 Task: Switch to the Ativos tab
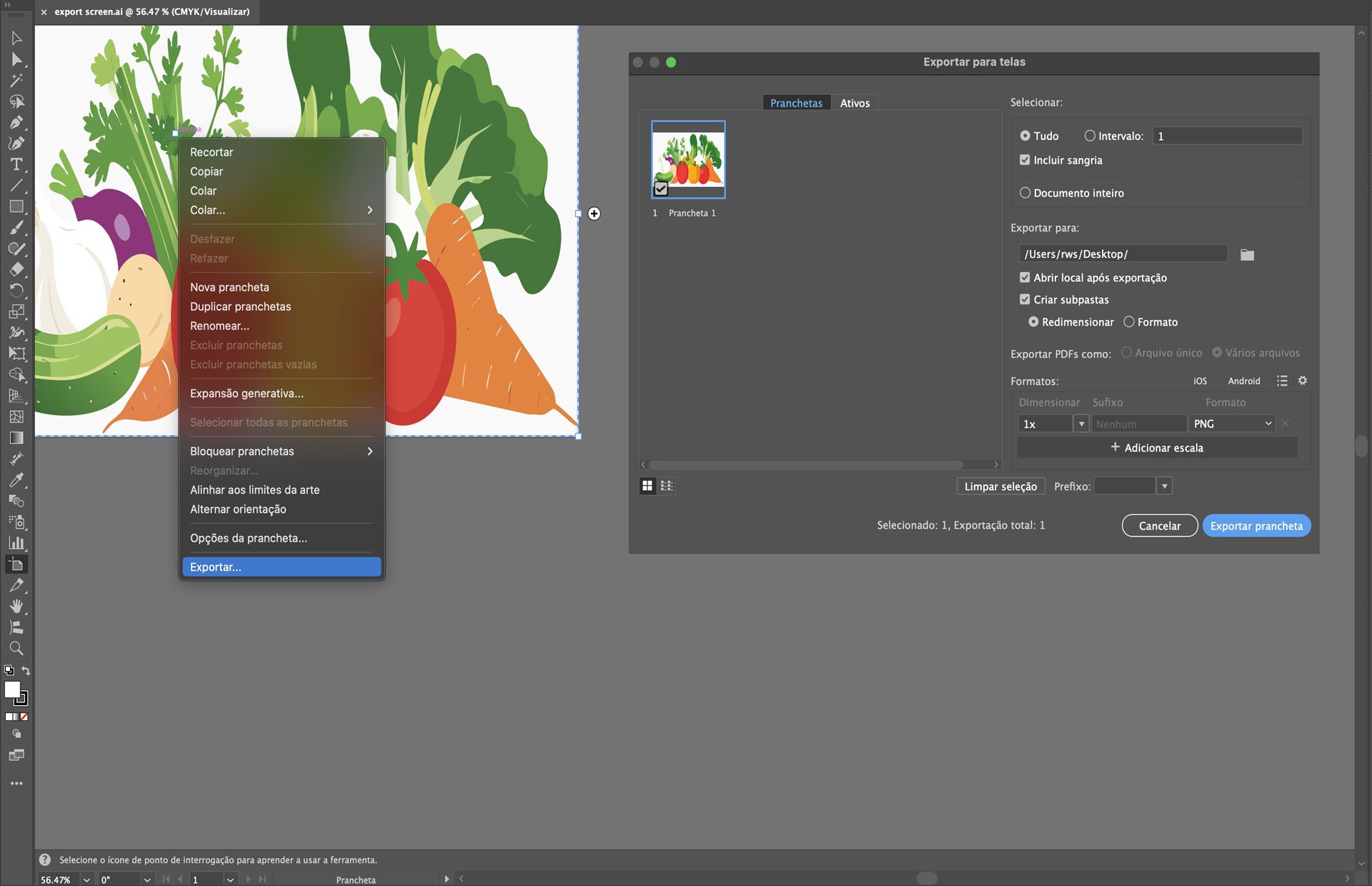[855, 102]
